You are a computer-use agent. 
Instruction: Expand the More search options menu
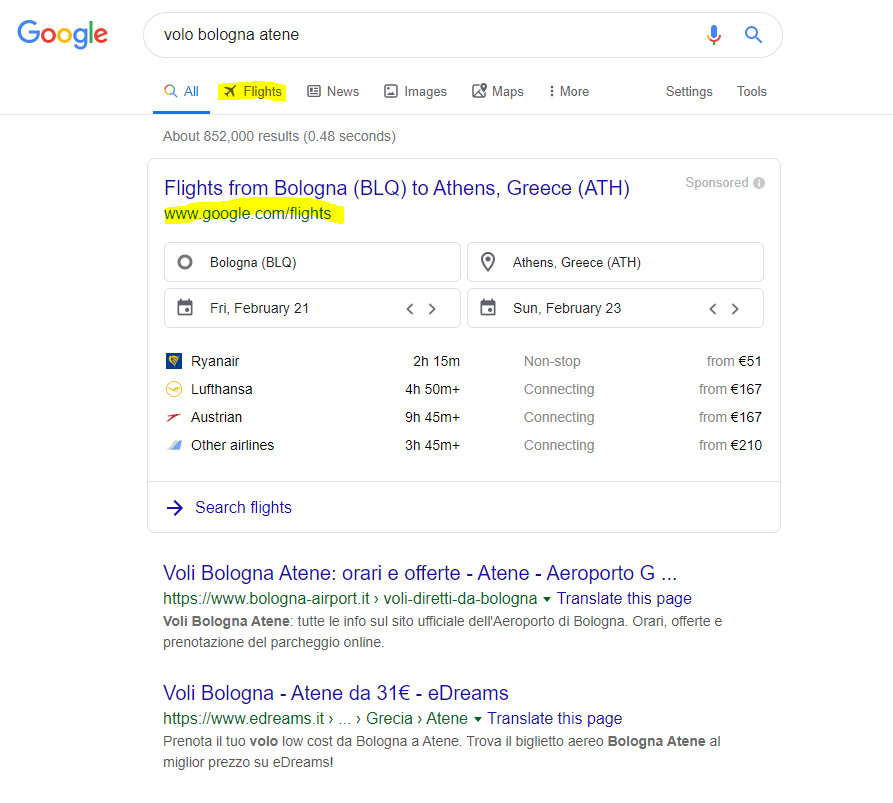(x=568, y=91)
